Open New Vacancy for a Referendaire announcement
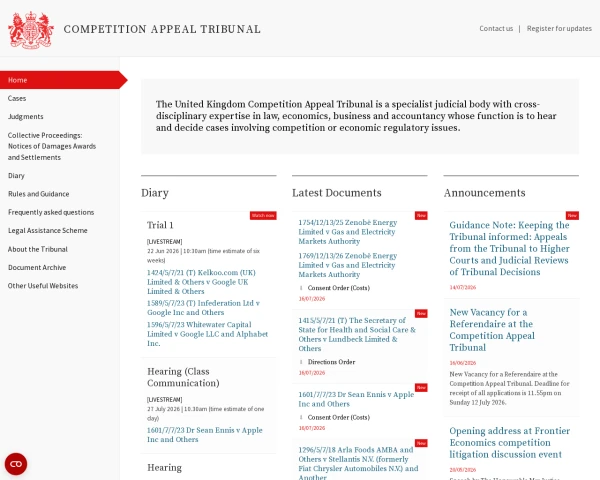Screen dimensions: 600x480 click(492, 330)
